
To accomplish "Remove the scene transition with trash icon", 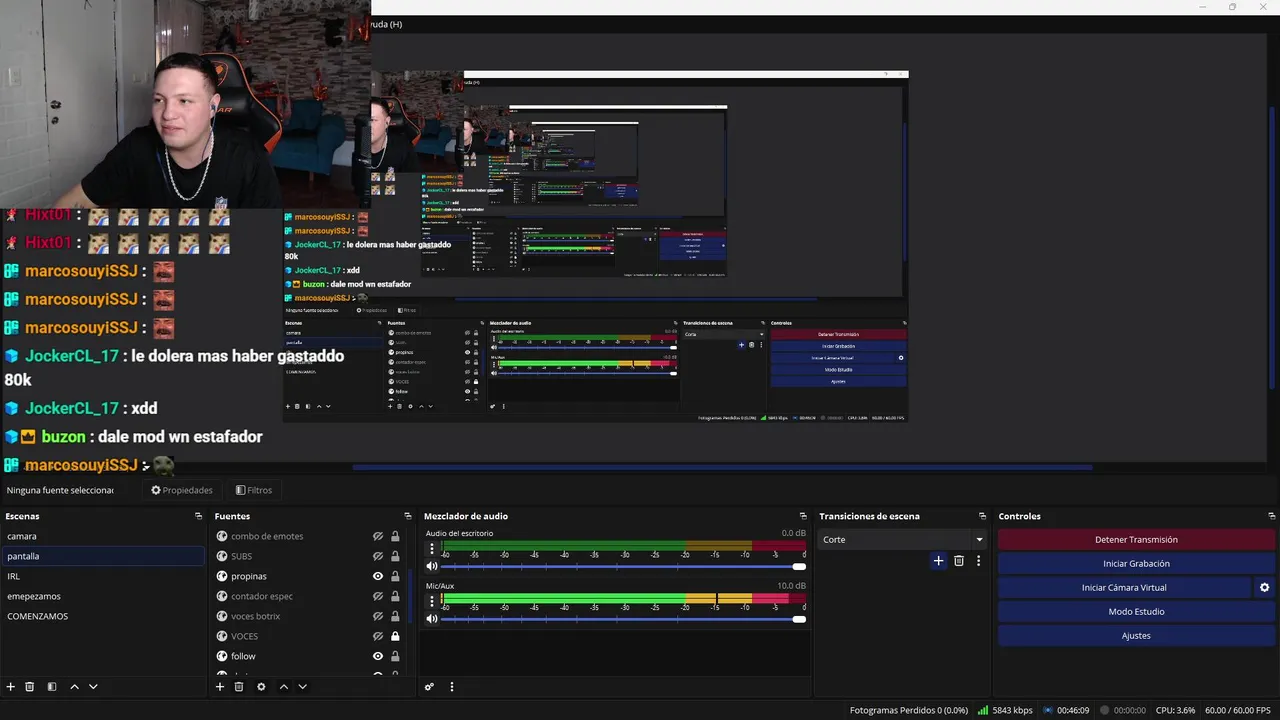I will tap(959, 561).
